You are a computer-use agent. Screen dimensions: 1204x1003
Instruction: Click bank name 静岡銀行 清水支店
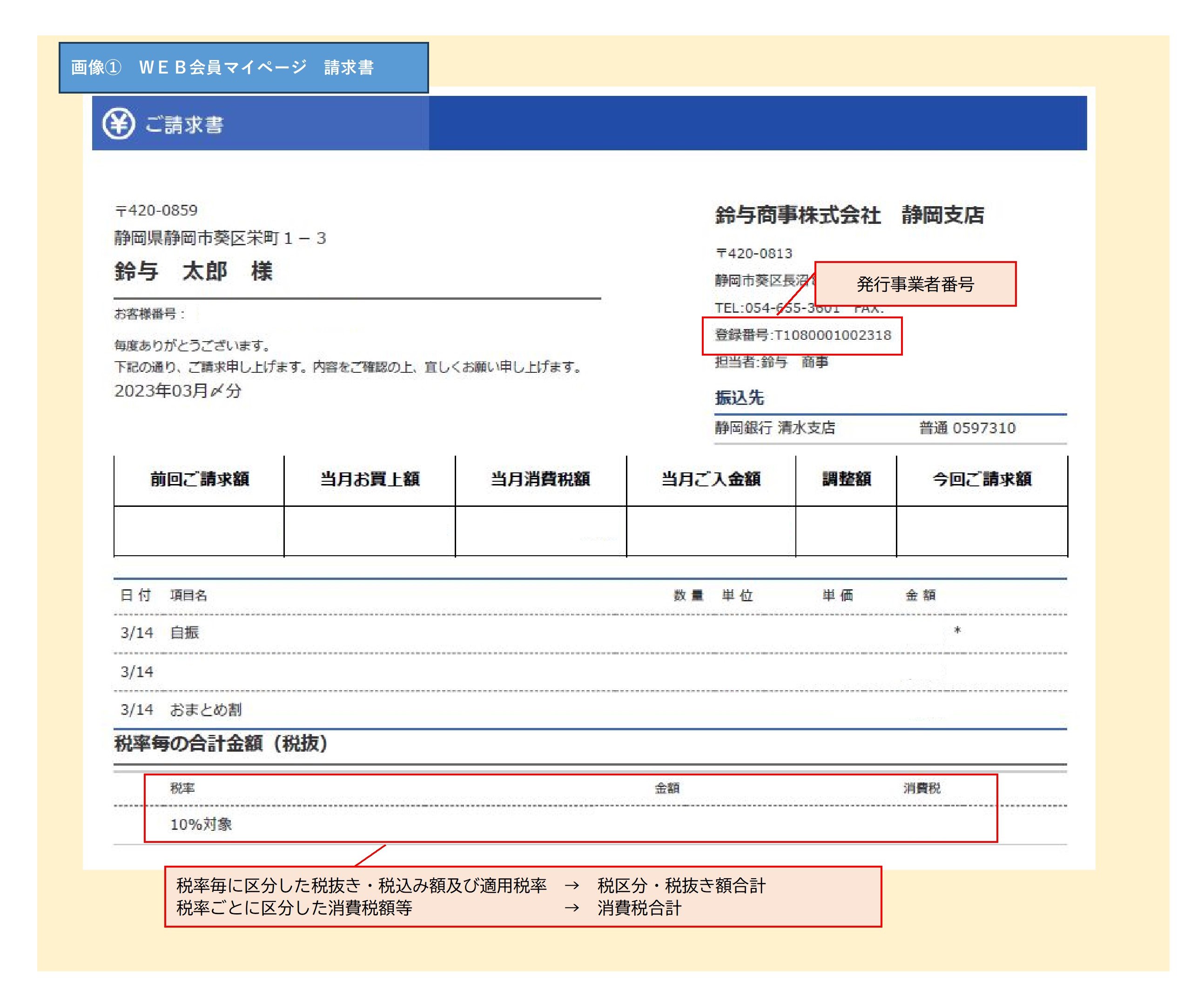click(775, 428)
